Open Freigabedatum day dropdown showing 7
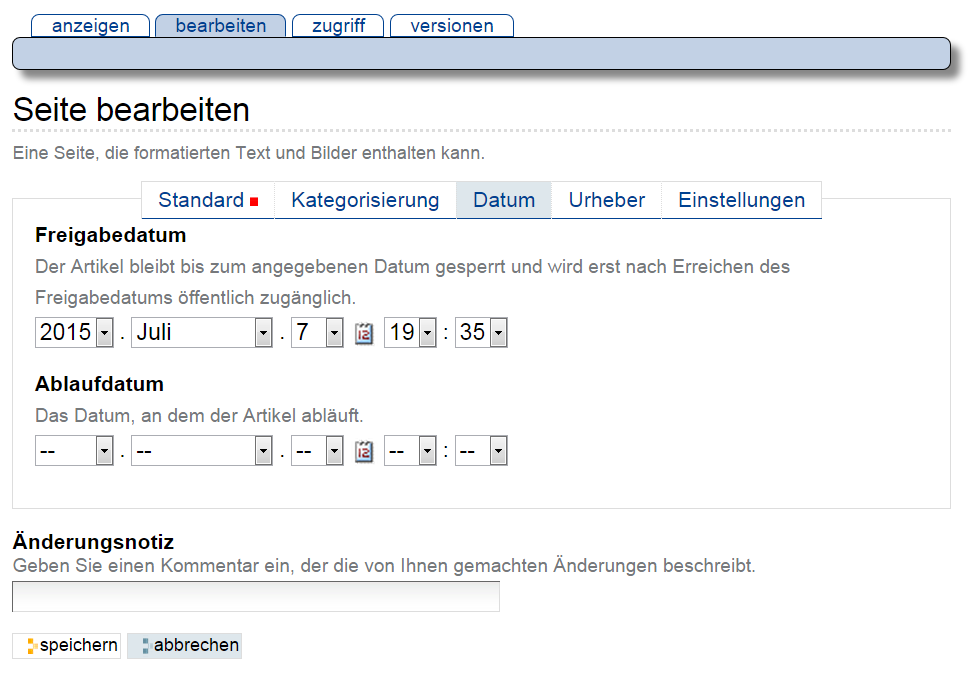Viewport: 970px width, 682px height. 317,332
